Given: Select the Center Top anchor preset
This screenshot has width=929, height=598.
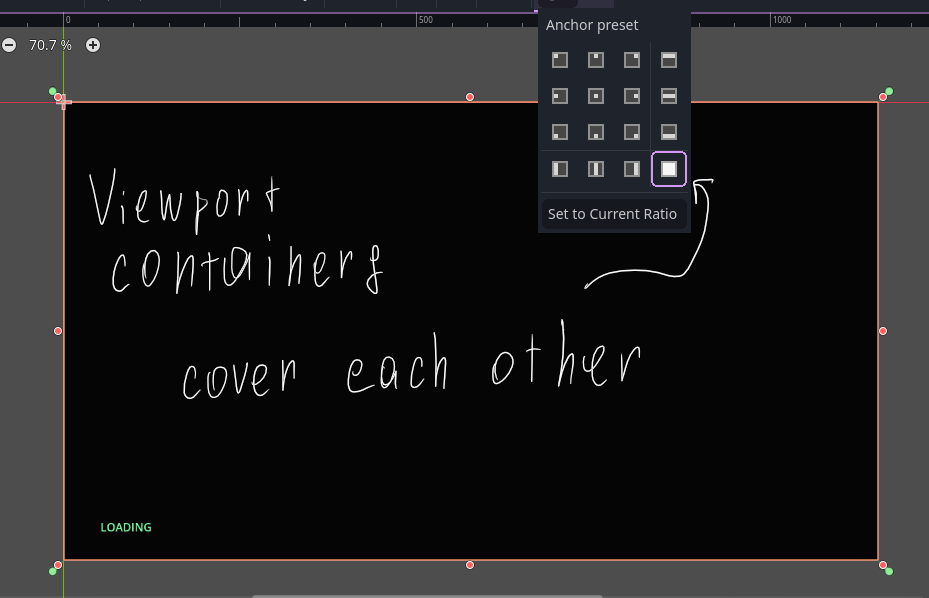Looking at the screenshot, I should coord(596,60).
